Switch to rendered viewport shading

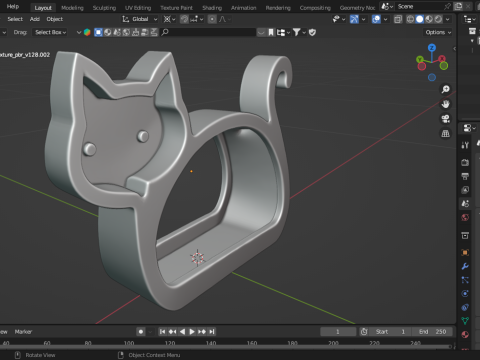438,19
